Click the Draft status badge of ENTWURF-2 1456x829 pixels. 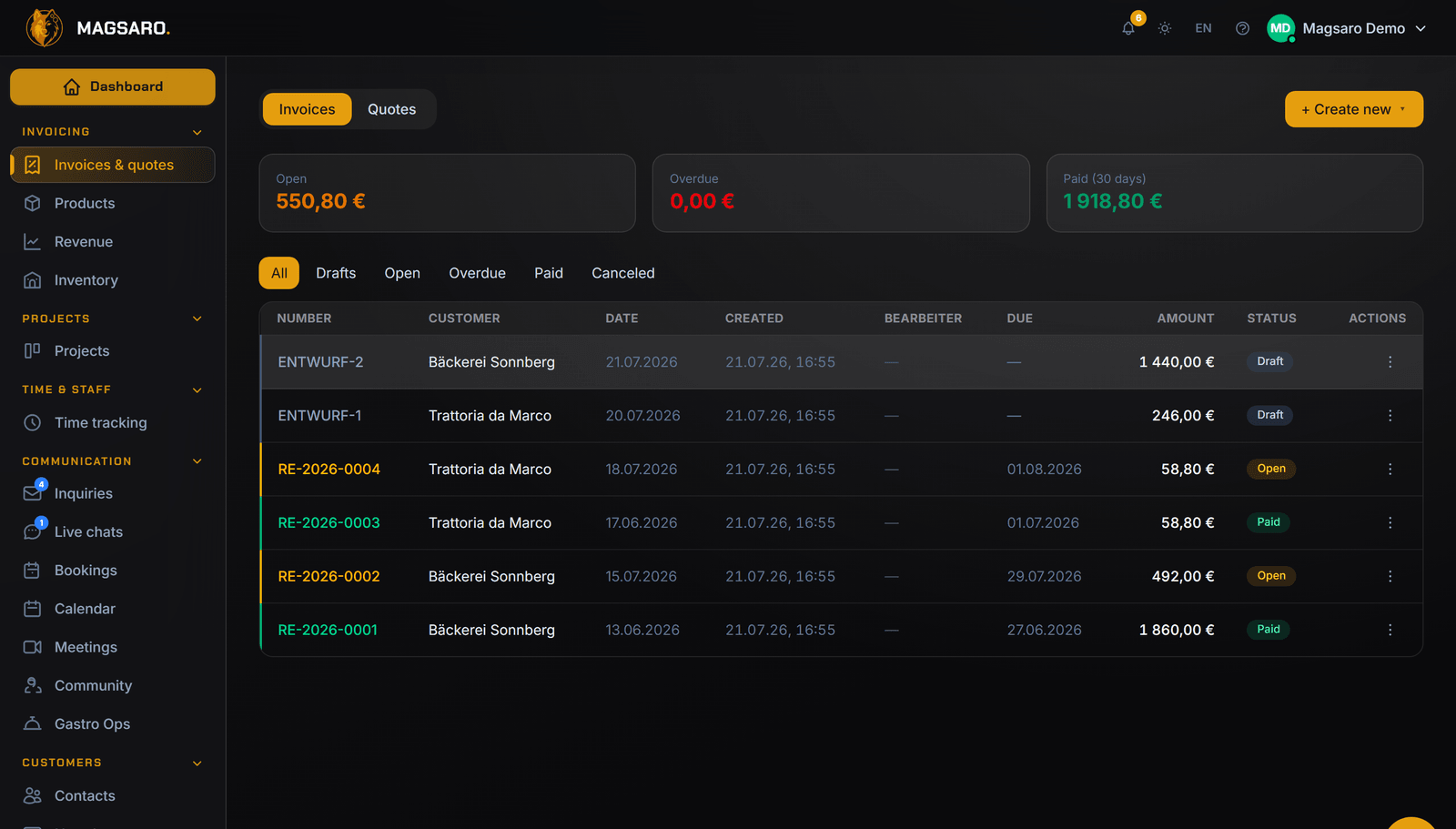(1270, 361)
